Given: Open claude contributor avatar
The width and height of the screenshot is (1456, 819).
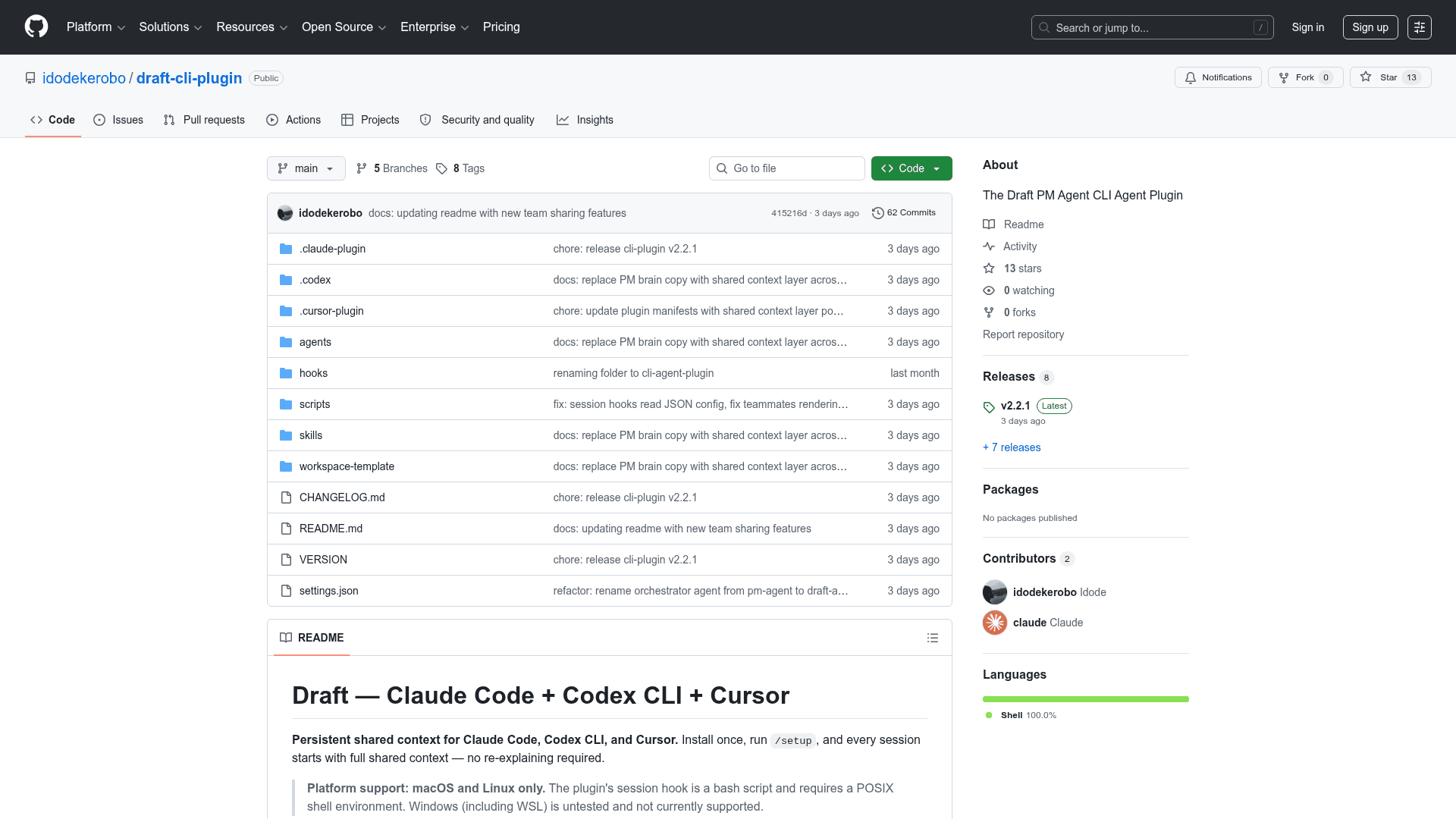Looking at the screenshot, I should click(x=995, y=623).
